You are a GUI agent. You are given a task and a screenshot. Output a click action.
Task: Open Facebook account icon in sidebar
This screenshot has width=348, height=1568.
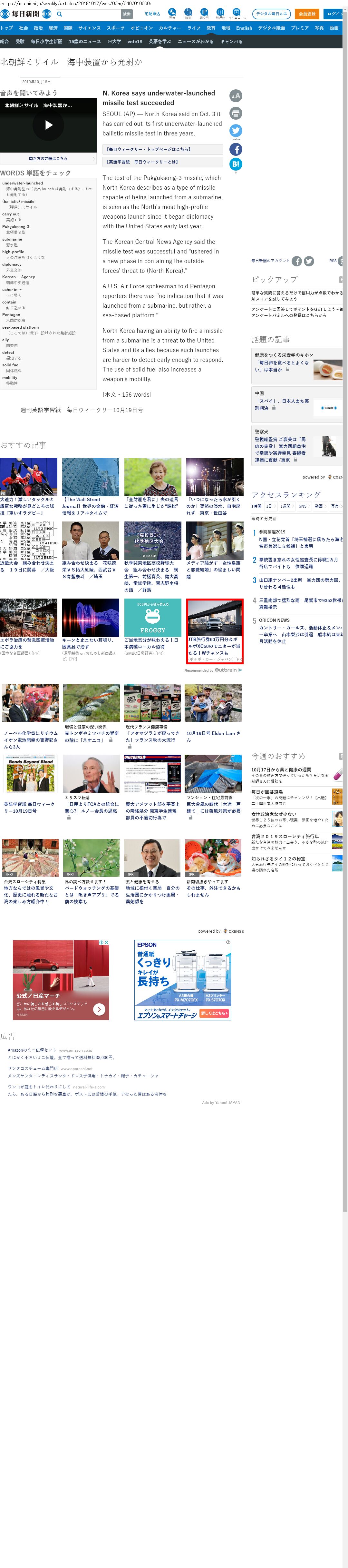(x=297, y=261)
